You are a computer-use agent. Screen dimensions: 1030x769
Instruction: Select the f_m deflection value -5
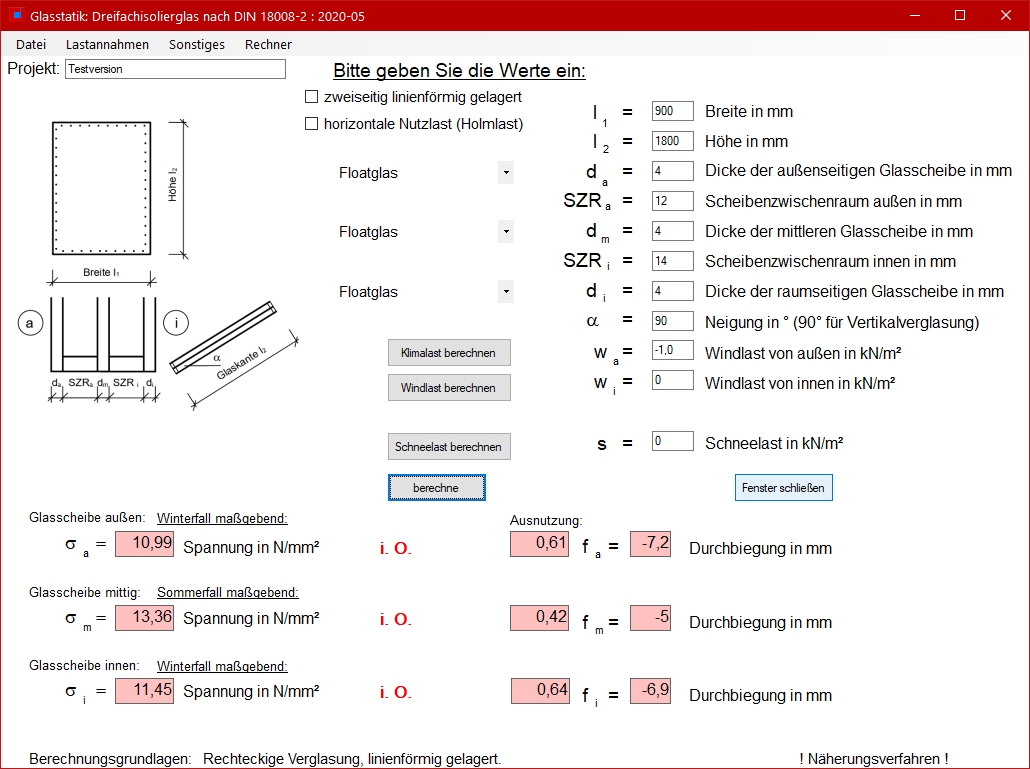coord(650,618)
